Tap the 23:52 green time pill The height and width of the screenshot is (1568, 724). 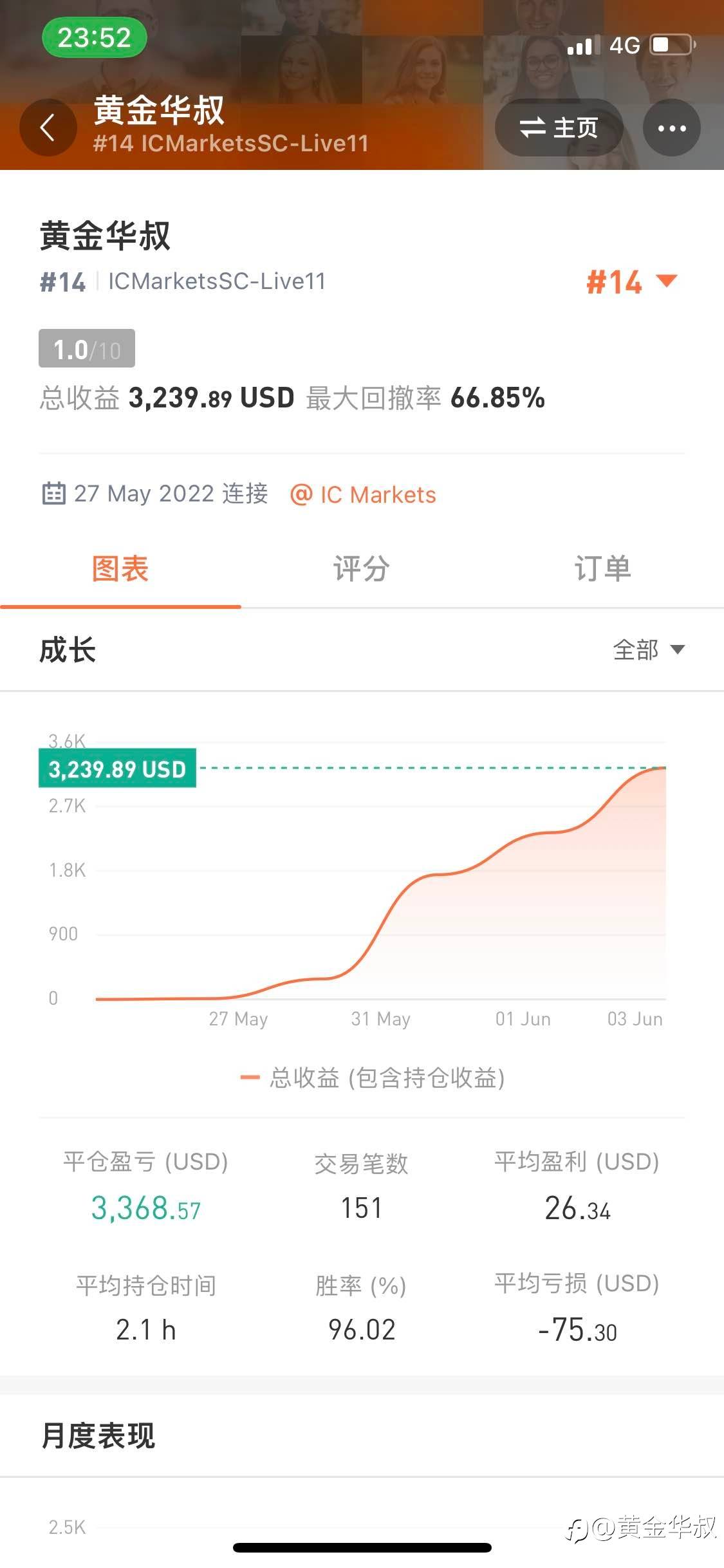coord(94,38)
